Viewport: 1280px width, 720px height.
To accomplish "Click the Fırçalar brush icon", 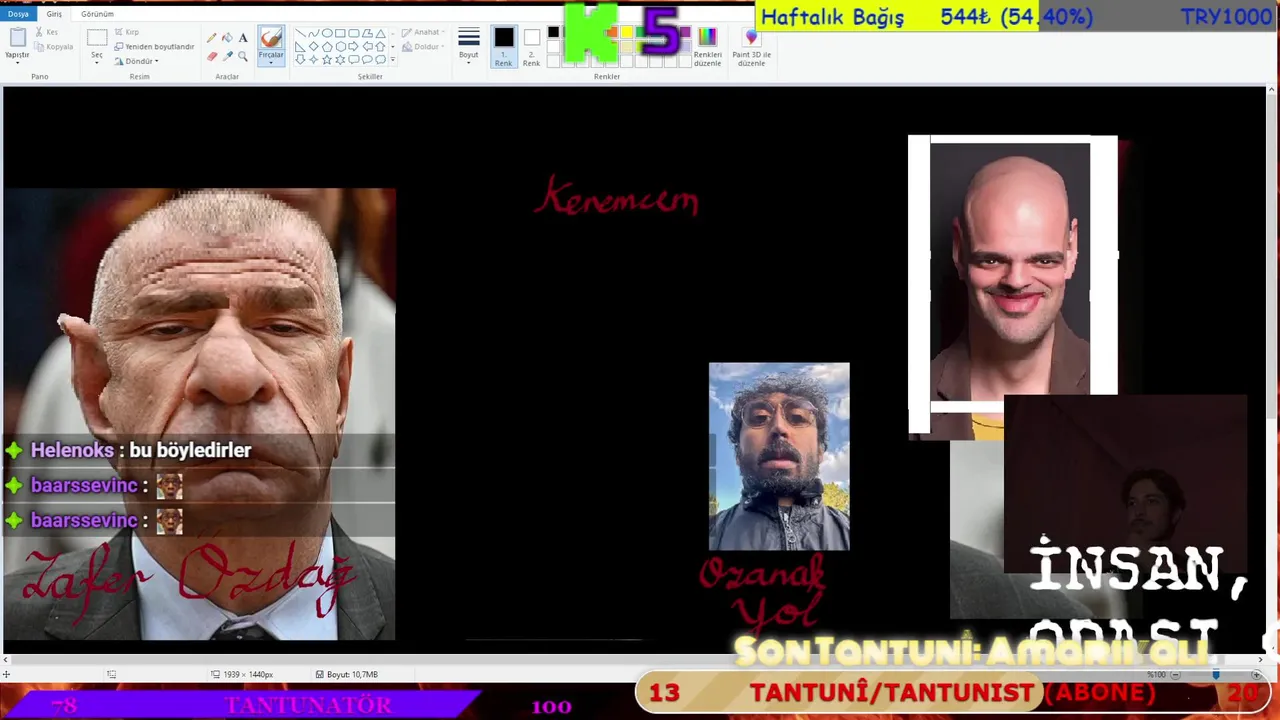I will point(271,38).
